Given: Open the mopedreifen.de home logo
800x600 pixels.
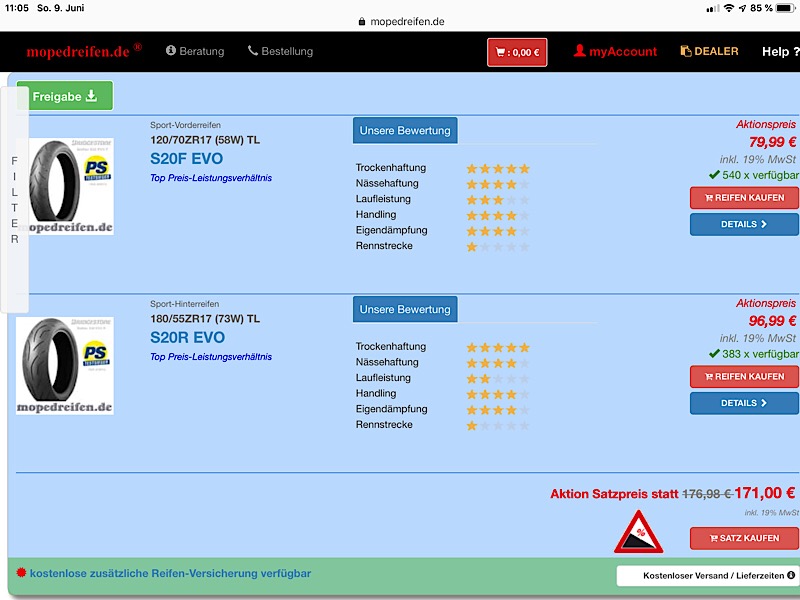Looking at the screenshot, I should [x=84, y=51].
